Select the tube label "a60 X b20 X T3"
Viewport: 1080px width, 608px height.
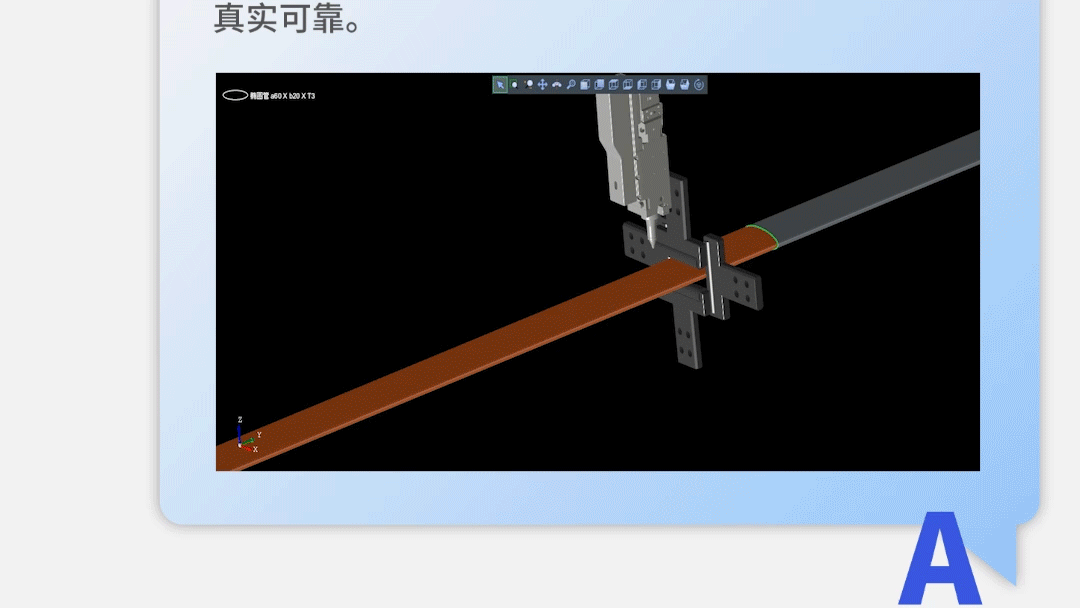pyautogui.click(x=283, y=96)
